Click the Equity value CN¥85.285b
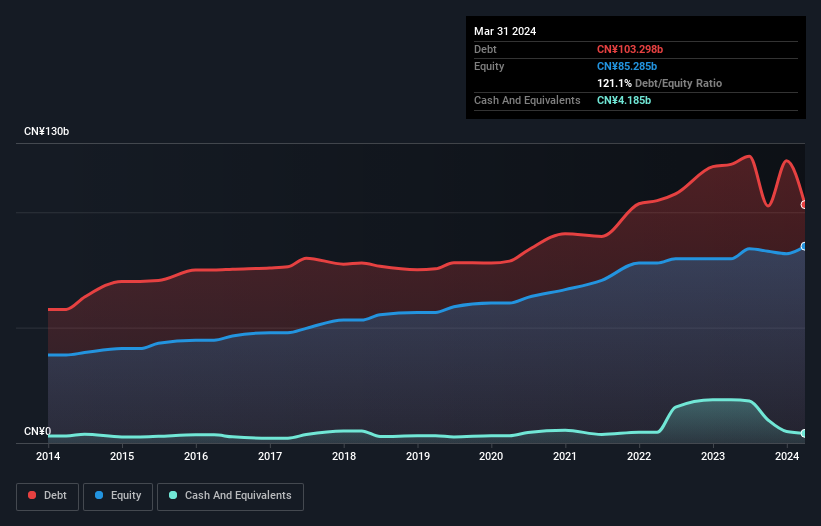 (x=627, y=66)
